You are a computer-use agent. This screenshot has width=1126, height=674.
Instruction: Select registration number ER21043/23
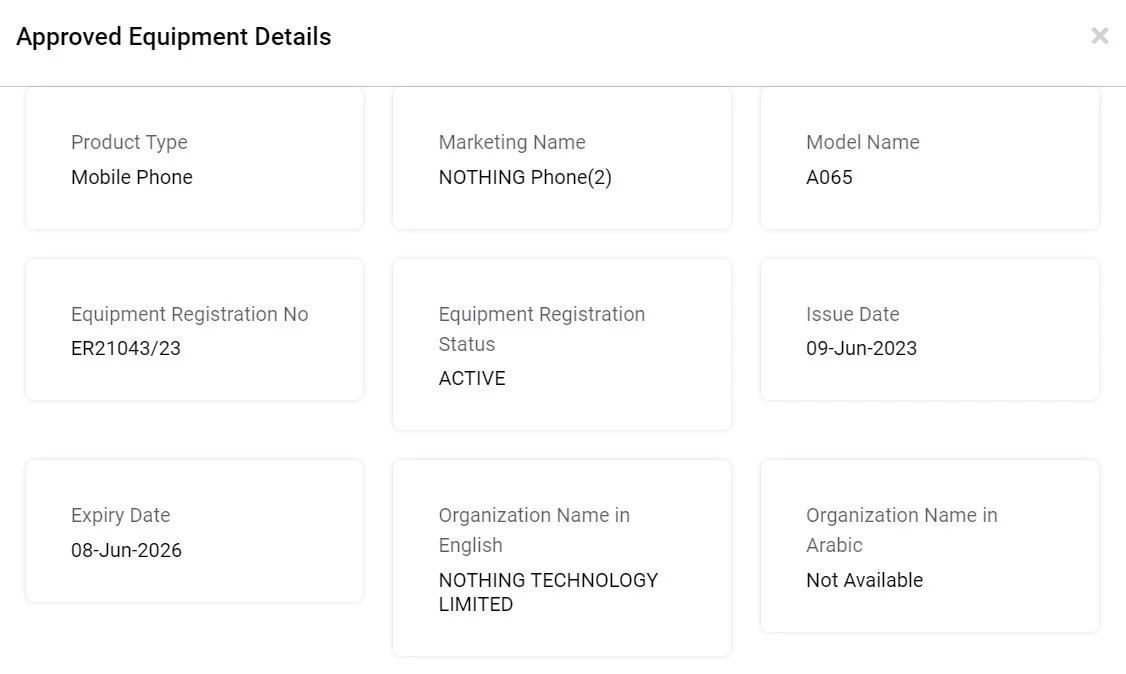[x=125, y=349]
